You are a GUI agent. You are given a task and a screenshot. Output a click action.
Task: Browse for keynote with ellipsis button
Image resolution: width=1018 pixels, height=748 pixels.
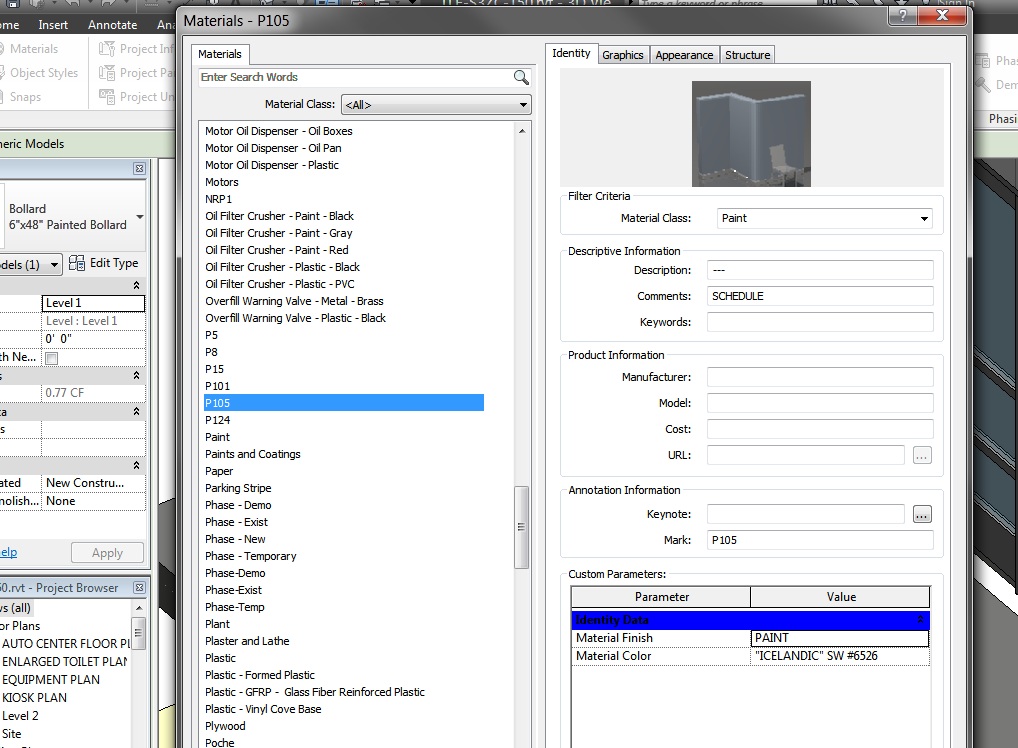pyautogui.click(x=922, y=514)
